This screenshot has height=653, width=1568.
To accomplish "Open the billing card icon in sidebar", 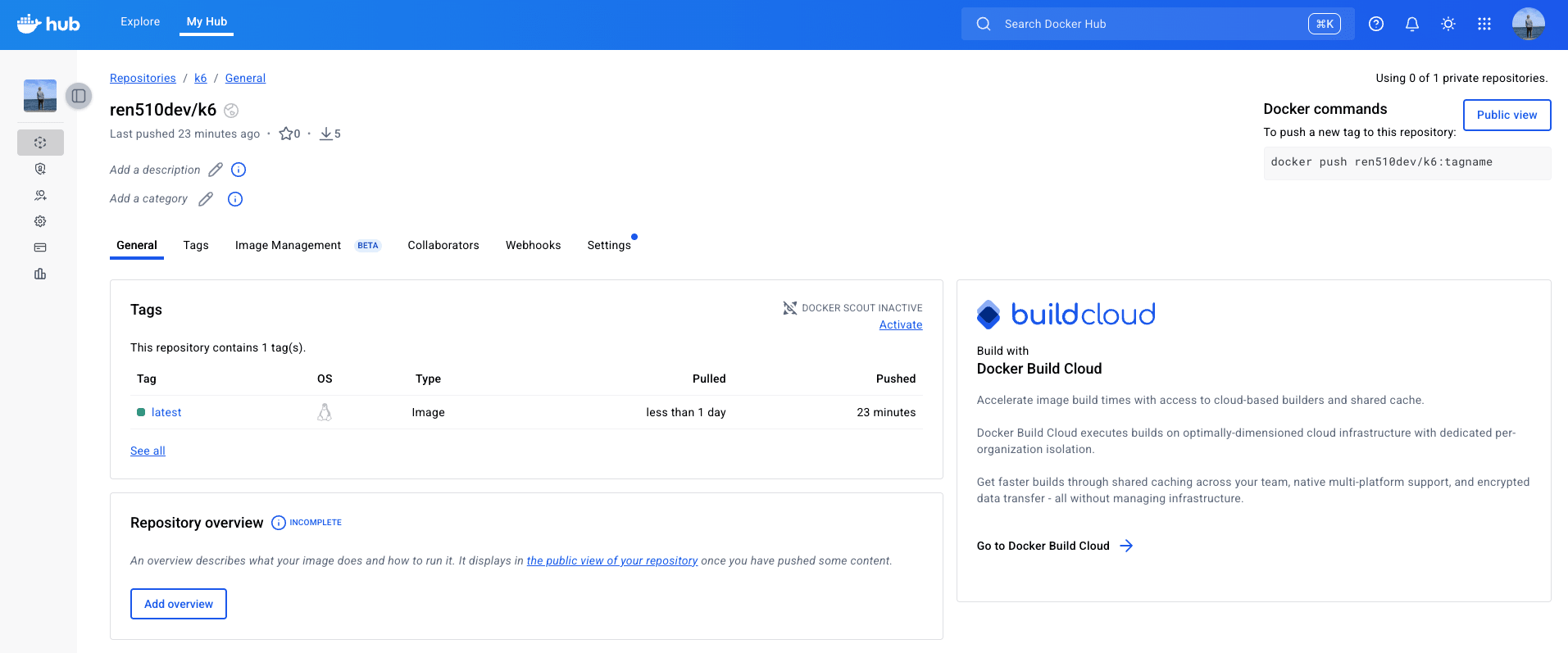I will 40,247.
